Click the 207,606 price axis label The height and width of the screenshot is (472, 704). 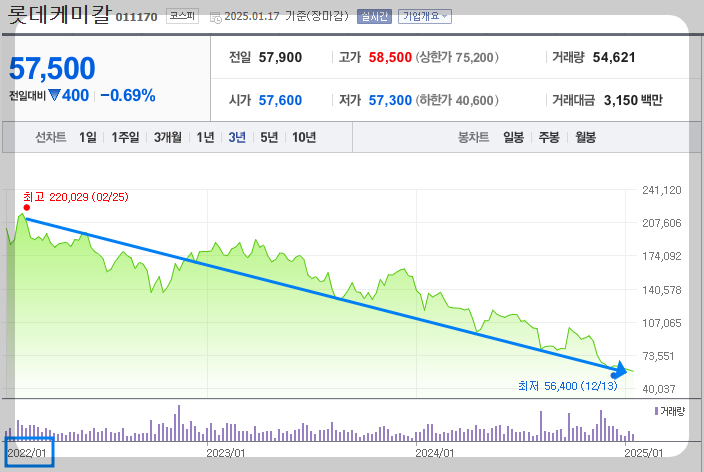click(662, 223)
